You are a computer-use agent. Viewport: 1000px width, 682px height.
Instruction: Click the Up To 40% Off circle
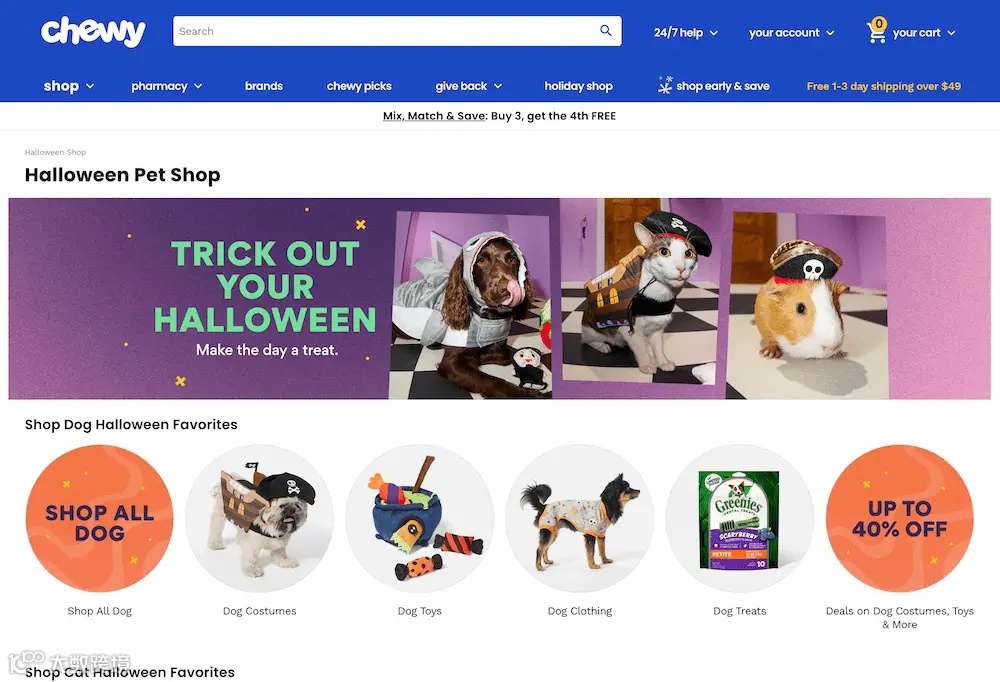[x=900, y=518]
